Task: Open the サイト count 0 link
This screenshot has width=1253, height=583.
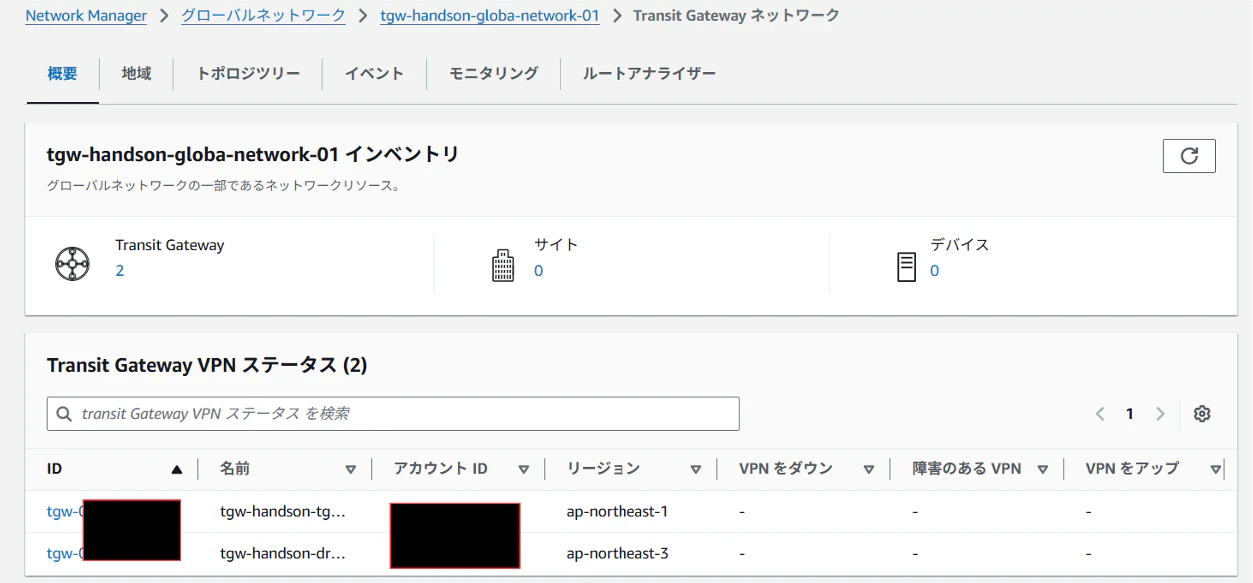Action: coord(538,271)
